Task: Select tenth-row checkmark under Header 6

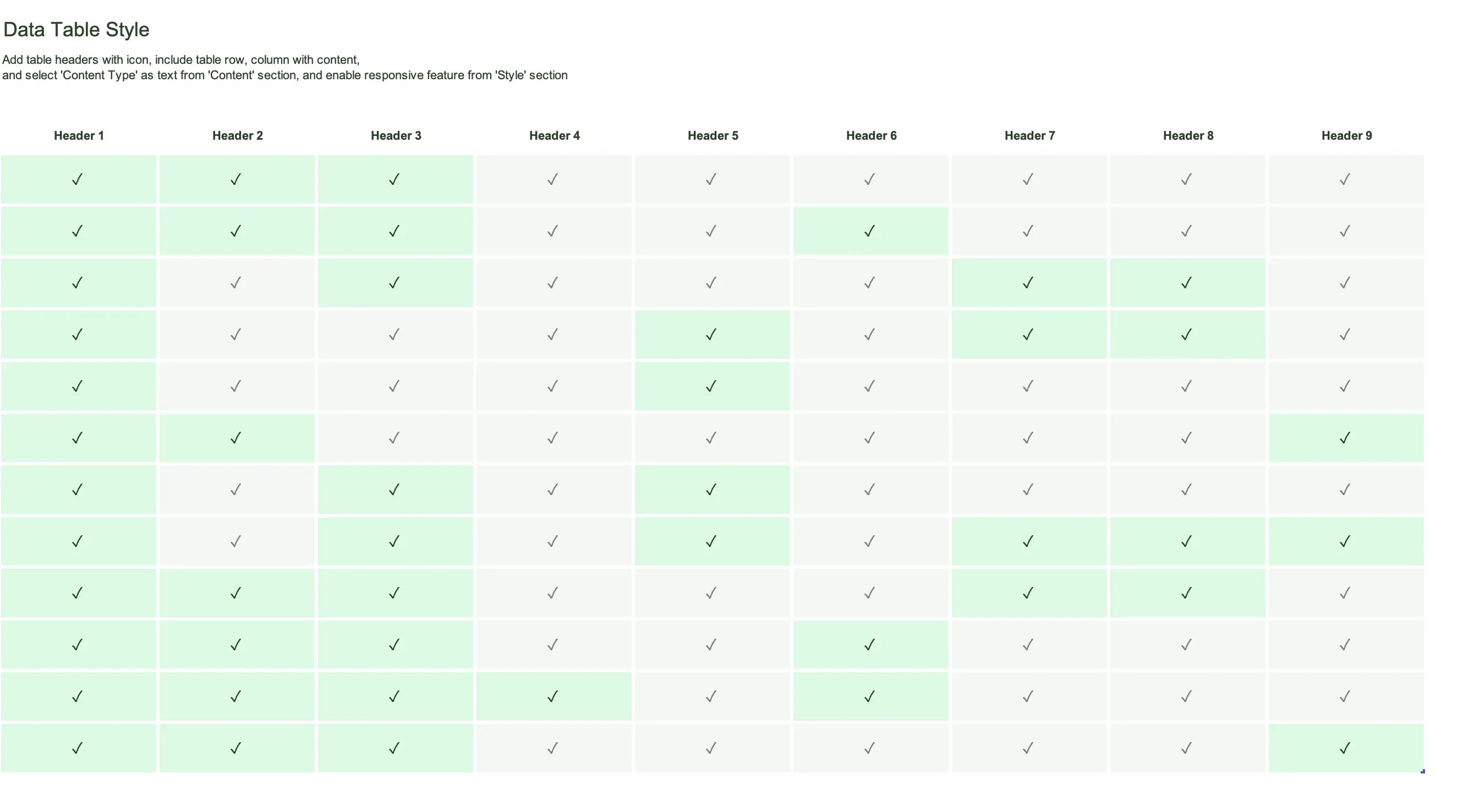Action: pyautogui.click(x=870, y=645)
